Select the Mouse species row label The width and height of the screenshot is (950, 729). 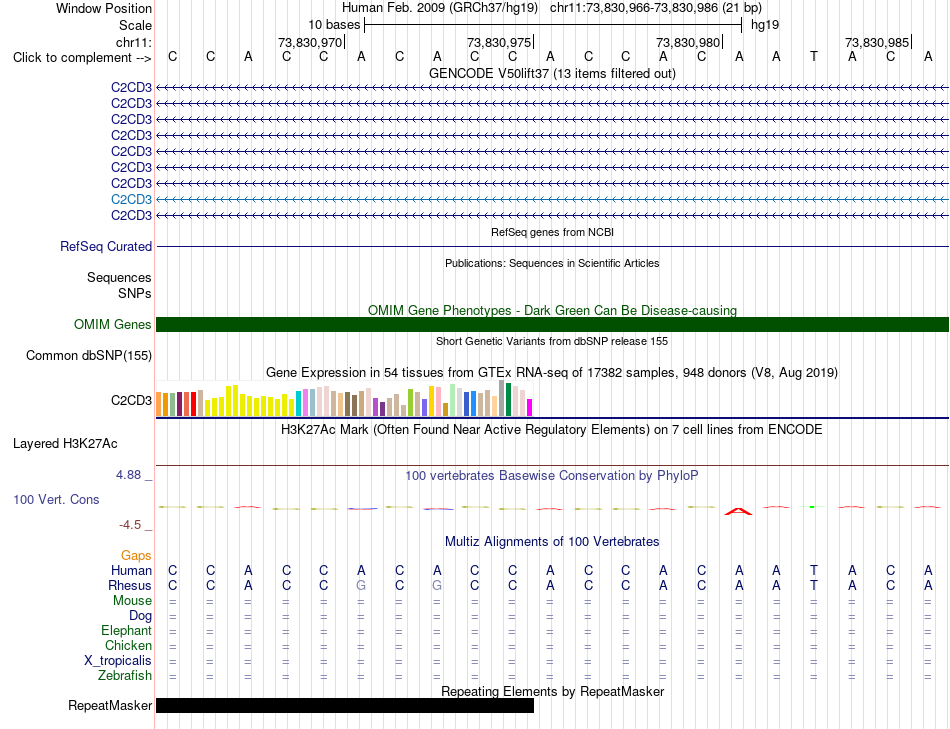pyautogui.click(x=132, y=601)
